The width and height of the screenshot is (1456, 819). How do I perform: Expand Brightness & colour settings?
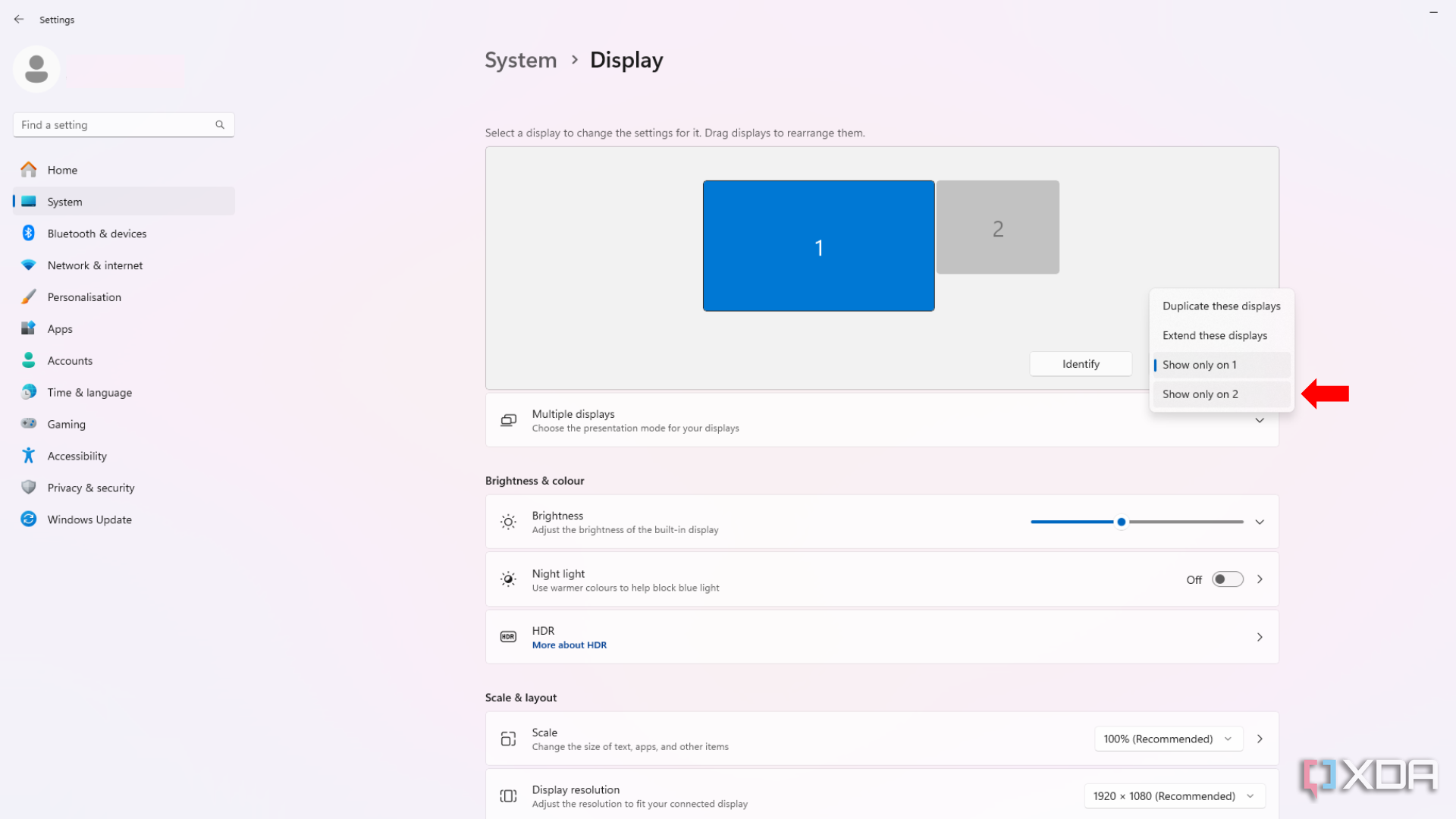click(x=1260, y=522)
